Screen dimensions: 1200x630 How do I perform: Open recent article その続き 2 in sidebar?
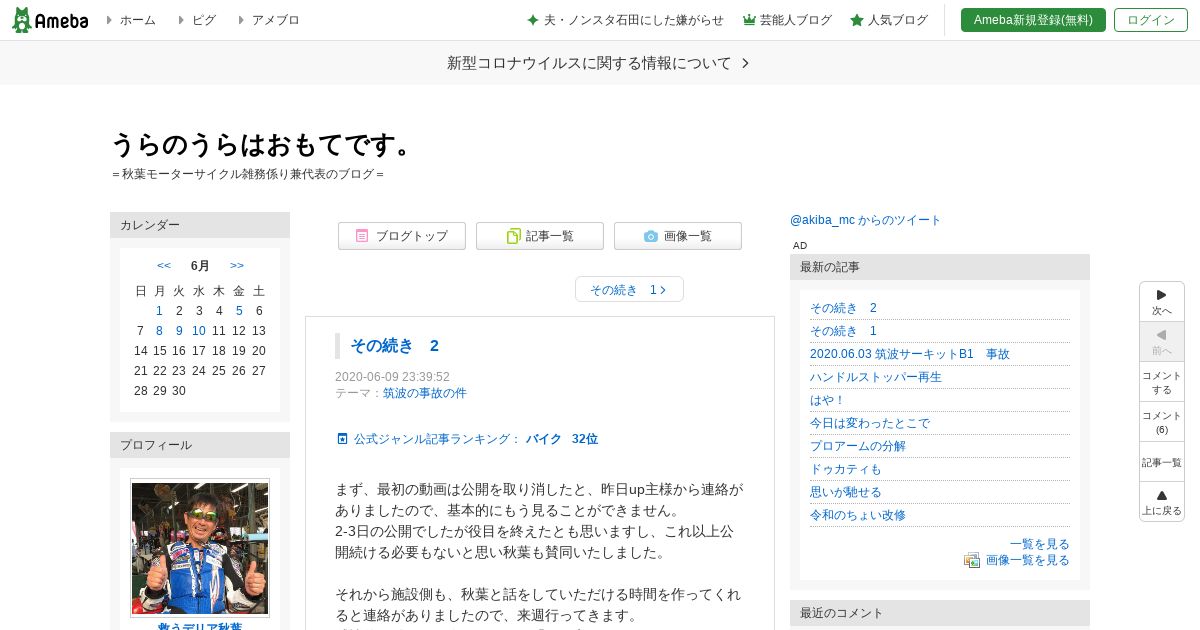(843, 308)
